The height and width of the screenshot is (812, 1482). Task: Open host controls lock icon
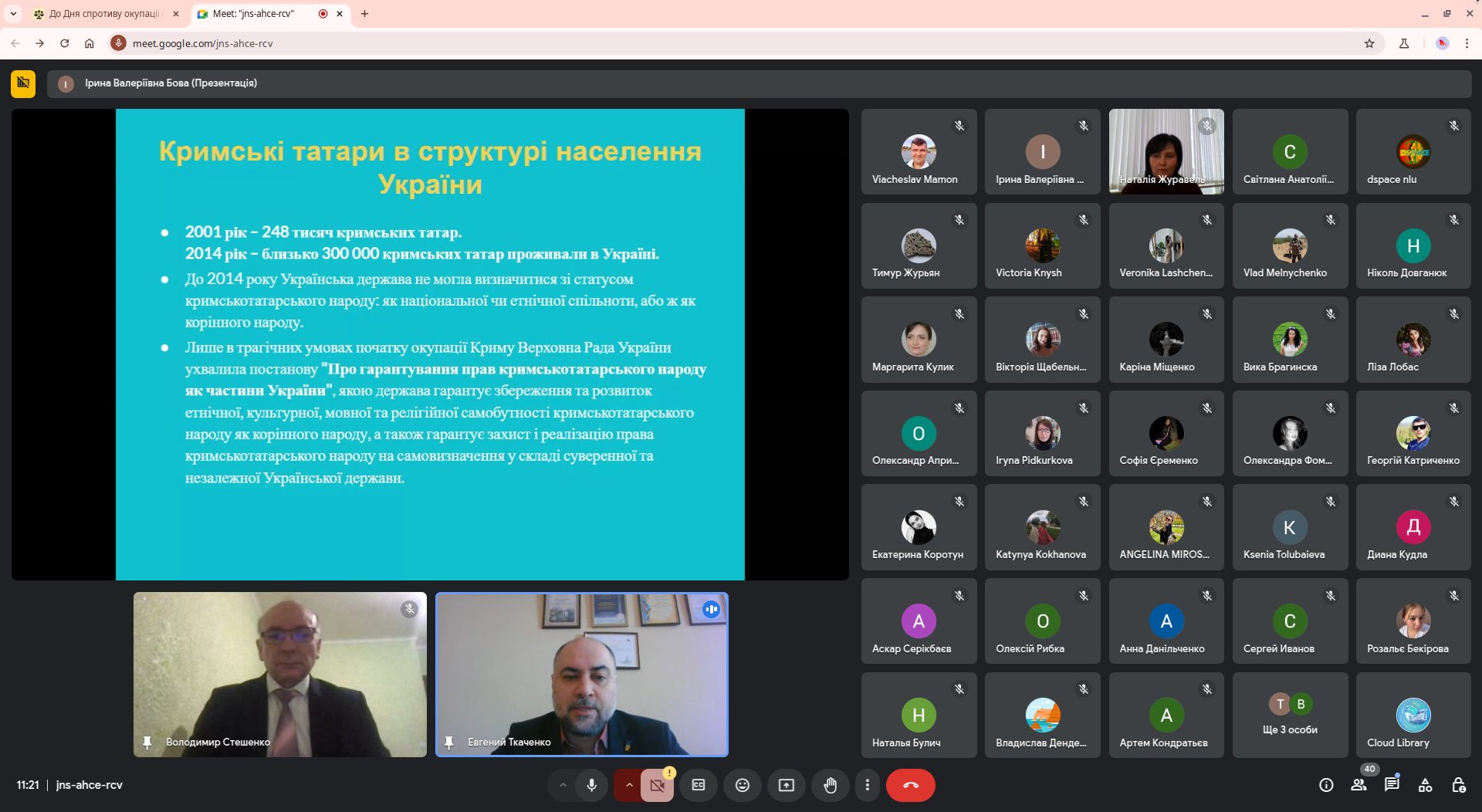pyautogui.click(x=1458, y=785)
